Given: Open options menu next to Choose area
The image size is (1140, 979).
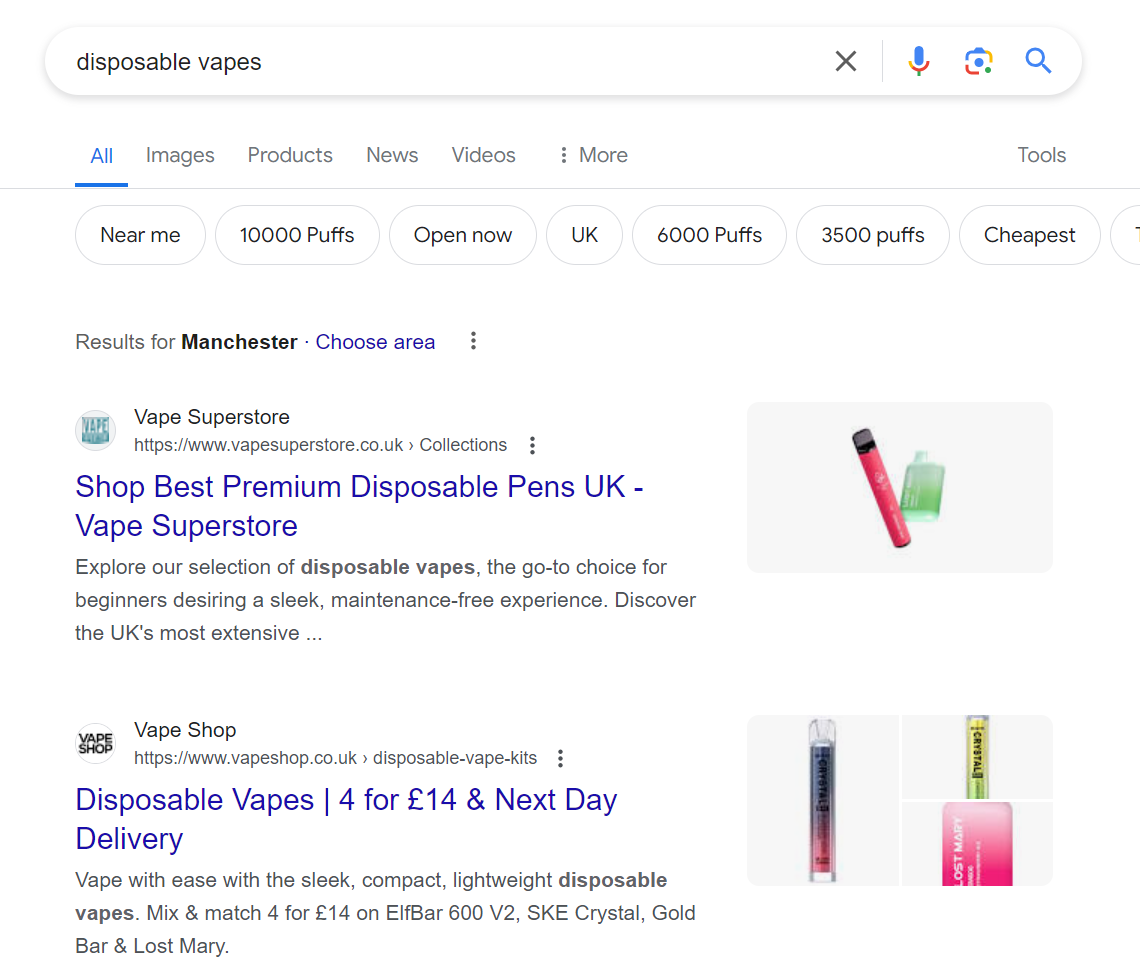Looking at the screenshot, I should pyautogui.click(x=474, y=342).
